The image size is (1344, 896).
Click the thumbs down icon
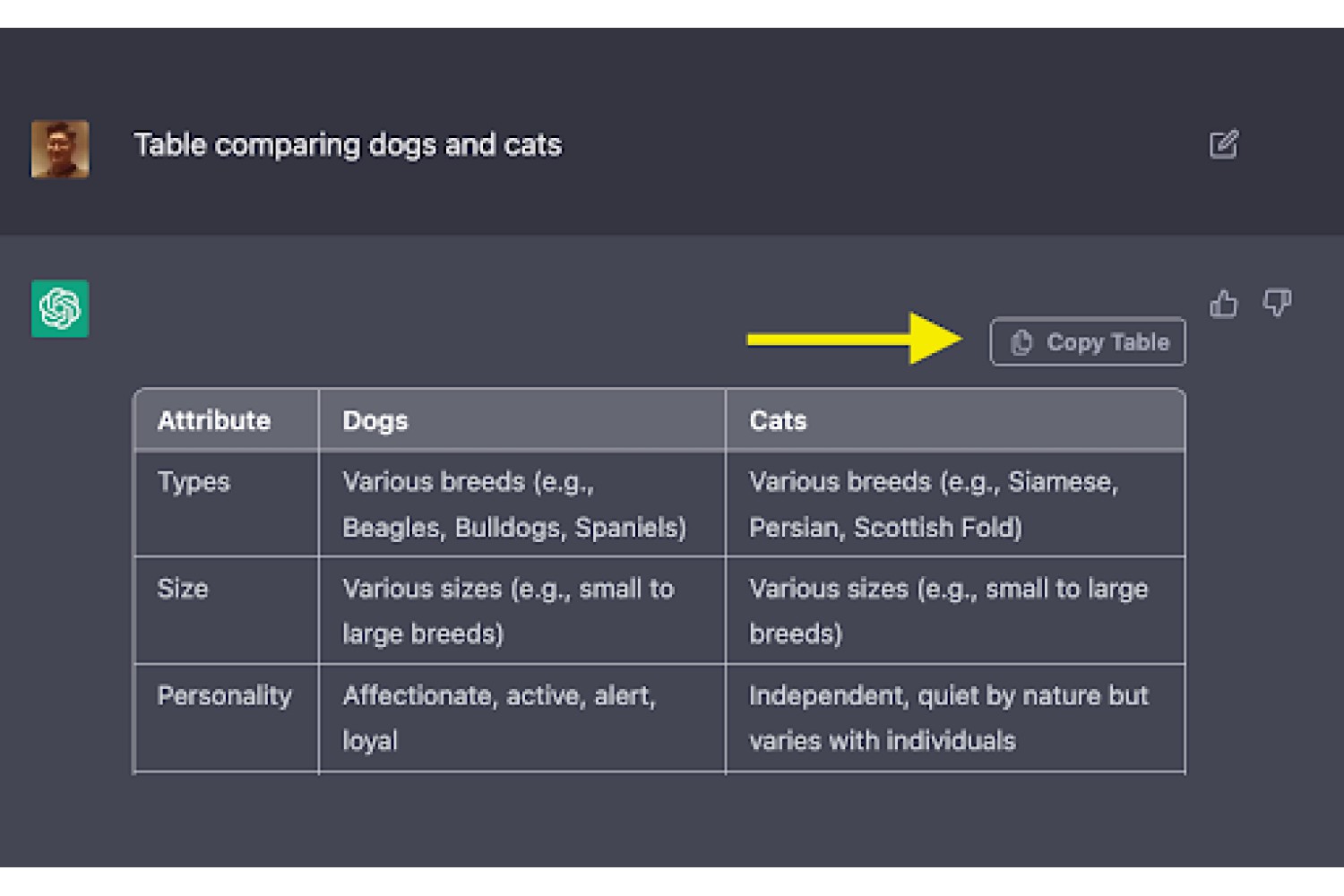(1277, 303)
